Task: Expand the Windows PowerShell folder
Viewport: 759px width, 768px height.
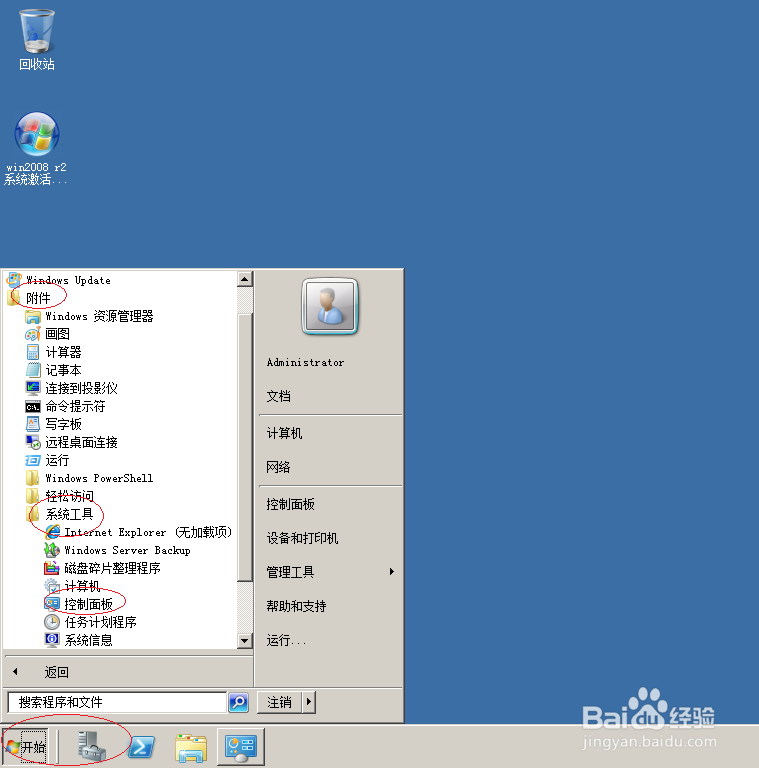Action: pyautogui.click(x=89, y=478)
